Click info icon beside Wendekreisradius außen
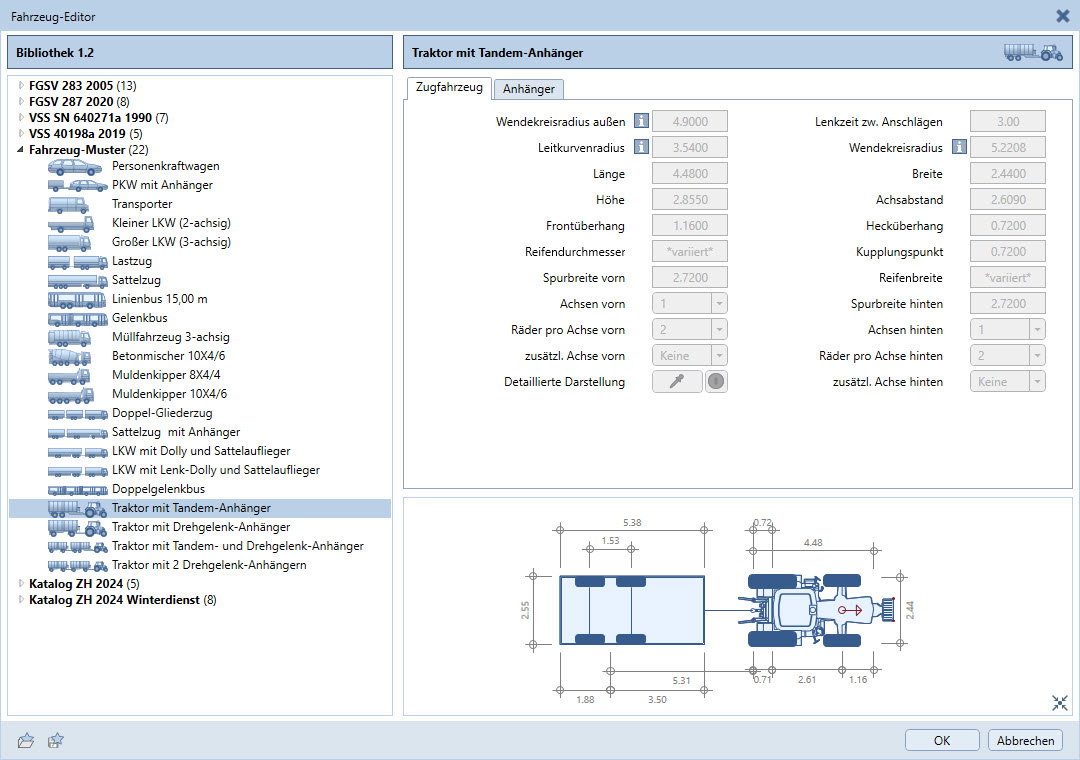This screenshot has width=1080, height=760. point(641,122)
